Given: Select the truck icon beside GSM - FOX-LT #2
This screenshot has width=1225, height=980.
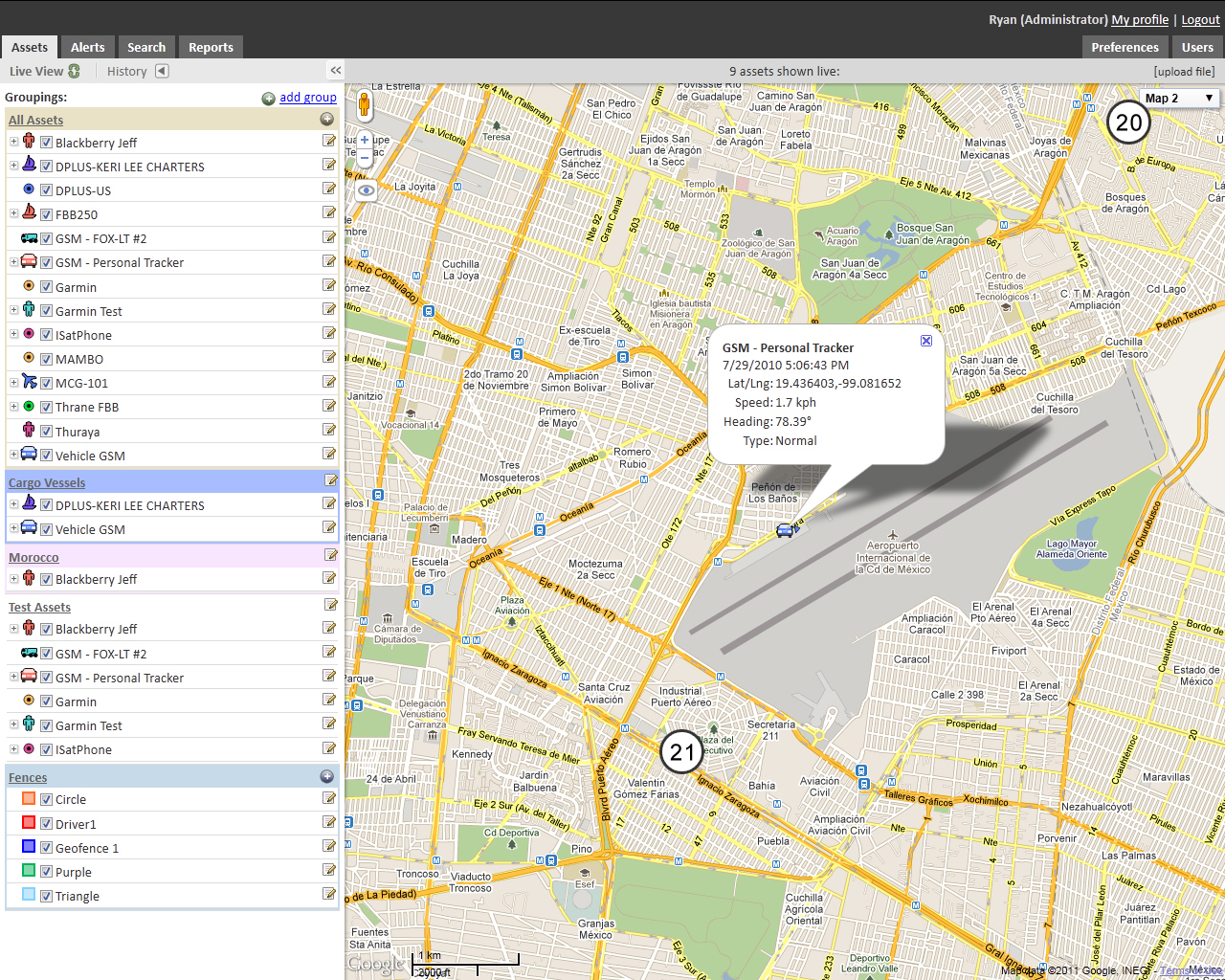Looking at the screenshot, I should 28,237.
